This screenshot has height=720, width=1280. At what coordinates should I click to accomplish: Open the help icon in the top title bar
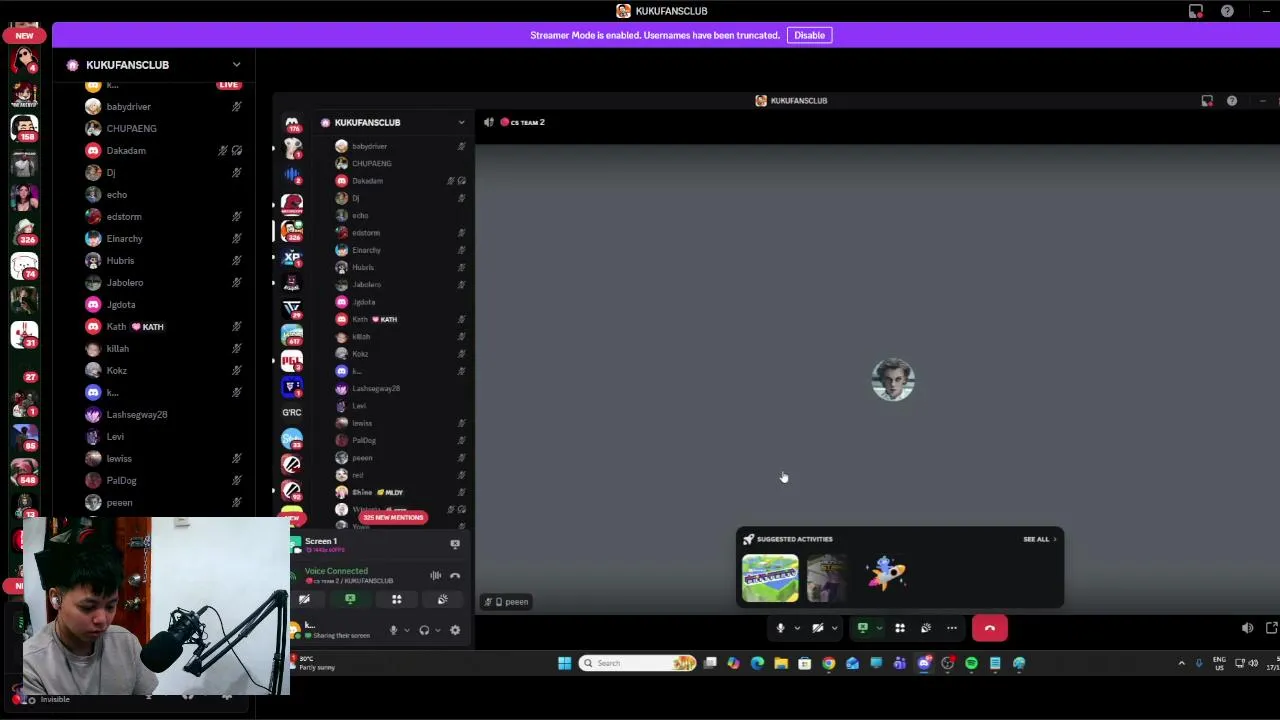(1227, 11)
